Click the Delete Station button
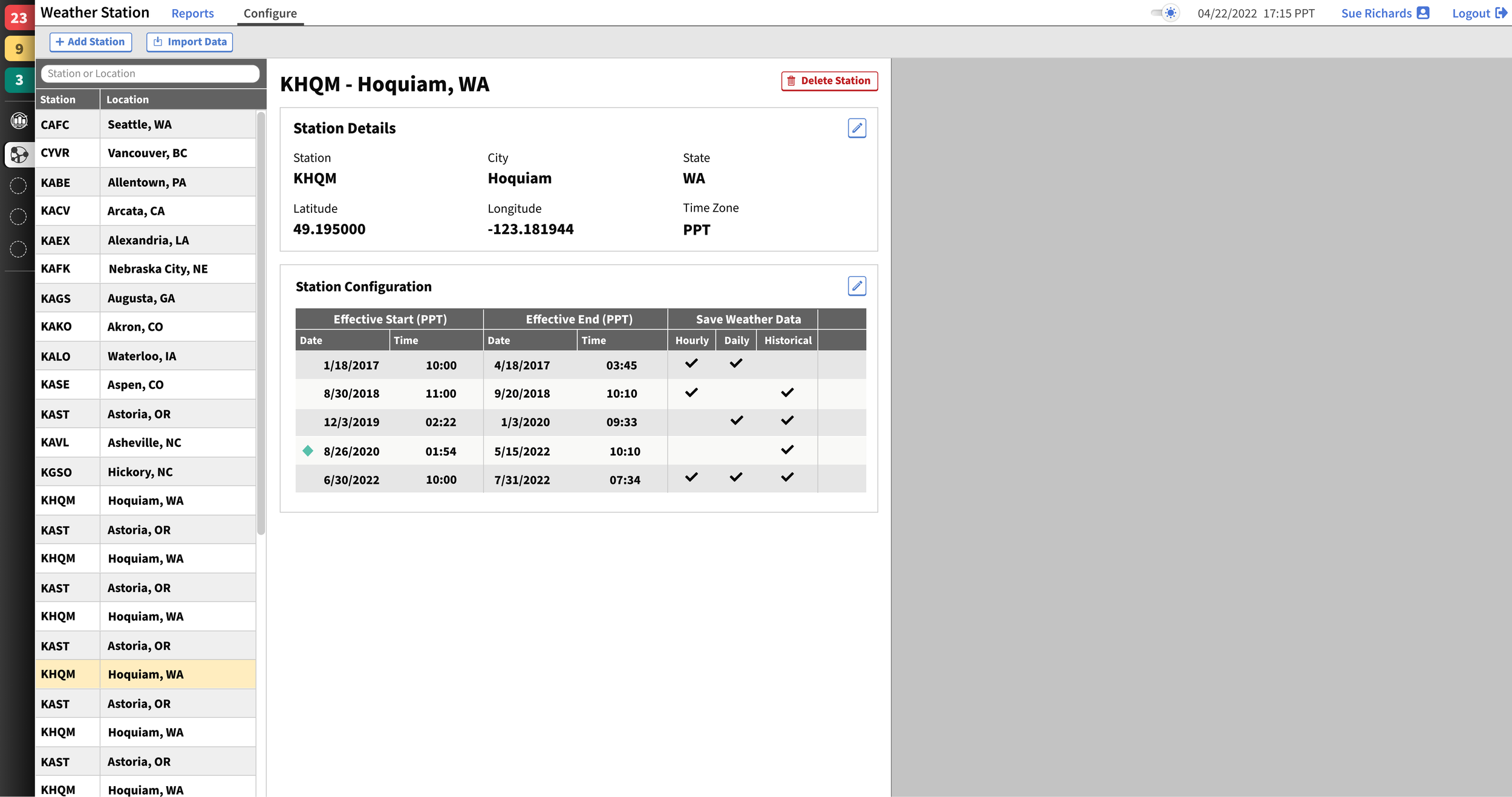Viewport: 1512px width, 797px height. coord(829,80)
